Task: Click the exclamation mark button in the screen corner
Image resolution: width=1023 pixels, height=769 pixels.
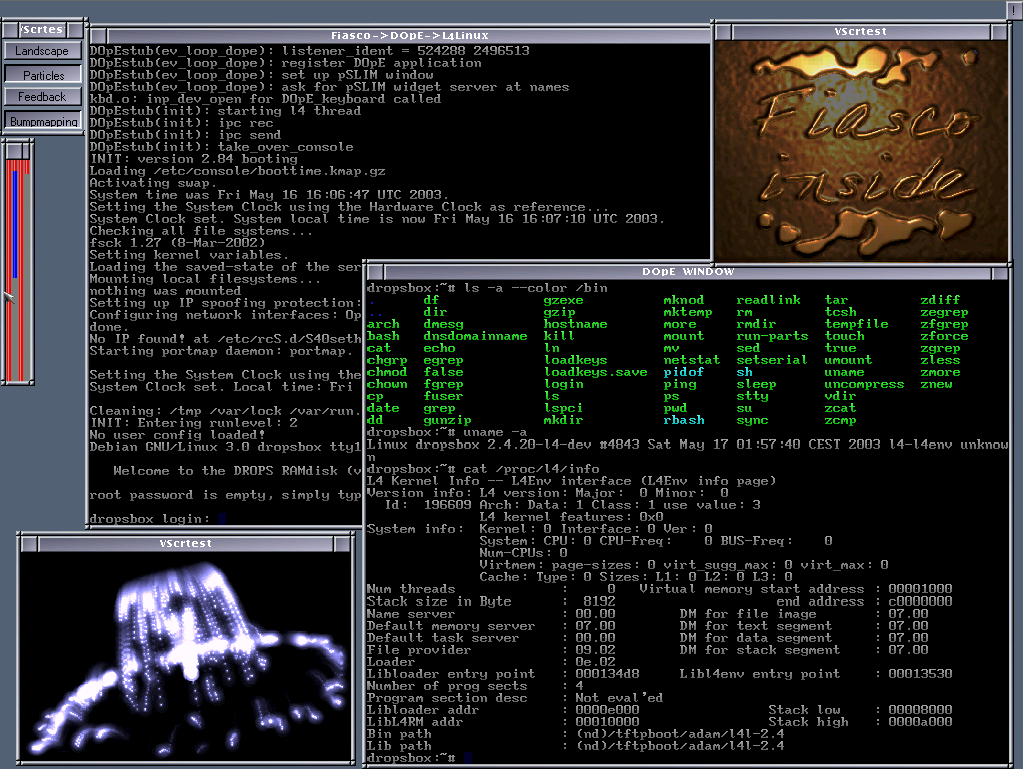Action: pyautogui.click(x=1013, y=10)
